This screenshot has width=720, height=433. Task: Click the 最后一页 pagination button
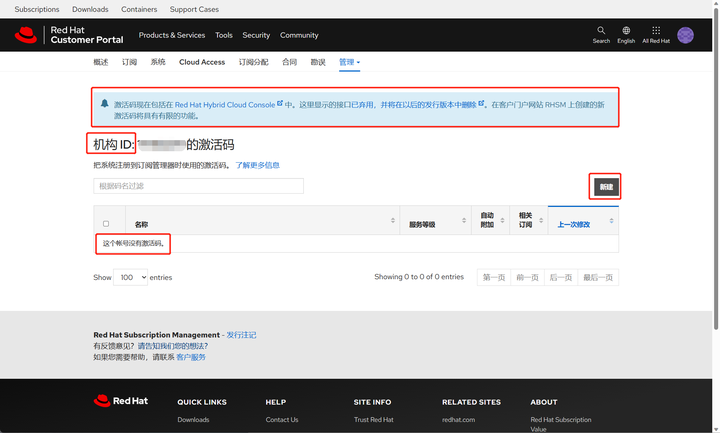[x=598, y=277]
